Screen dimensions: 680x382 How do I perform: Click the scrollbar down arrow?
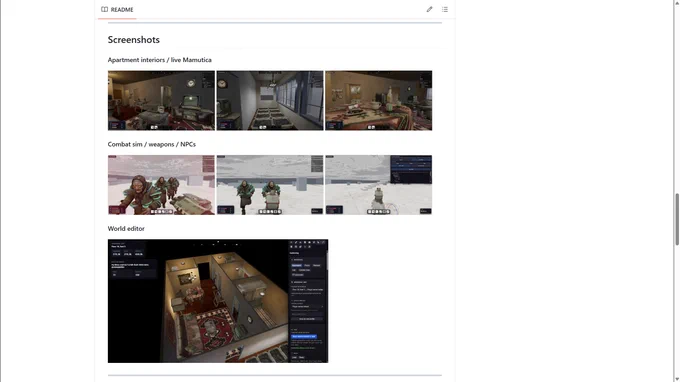677,379
